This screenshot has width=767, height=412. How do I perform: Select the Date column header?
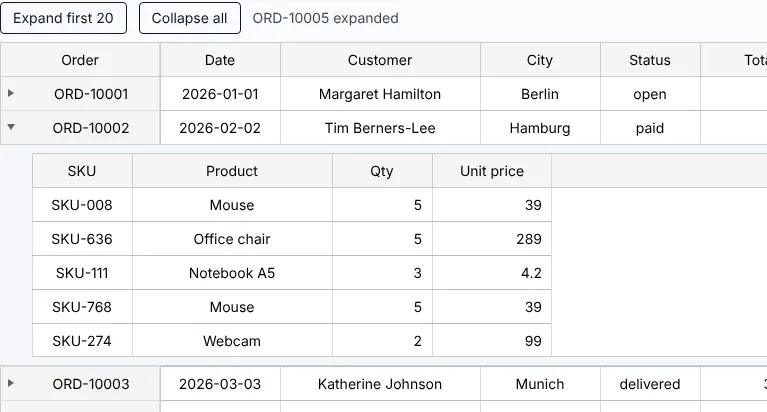point(220,60)
